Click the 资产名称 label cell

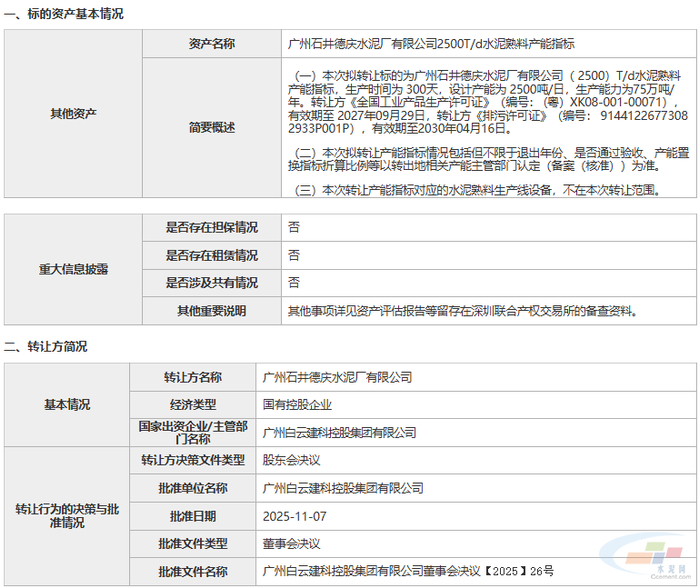212,43
